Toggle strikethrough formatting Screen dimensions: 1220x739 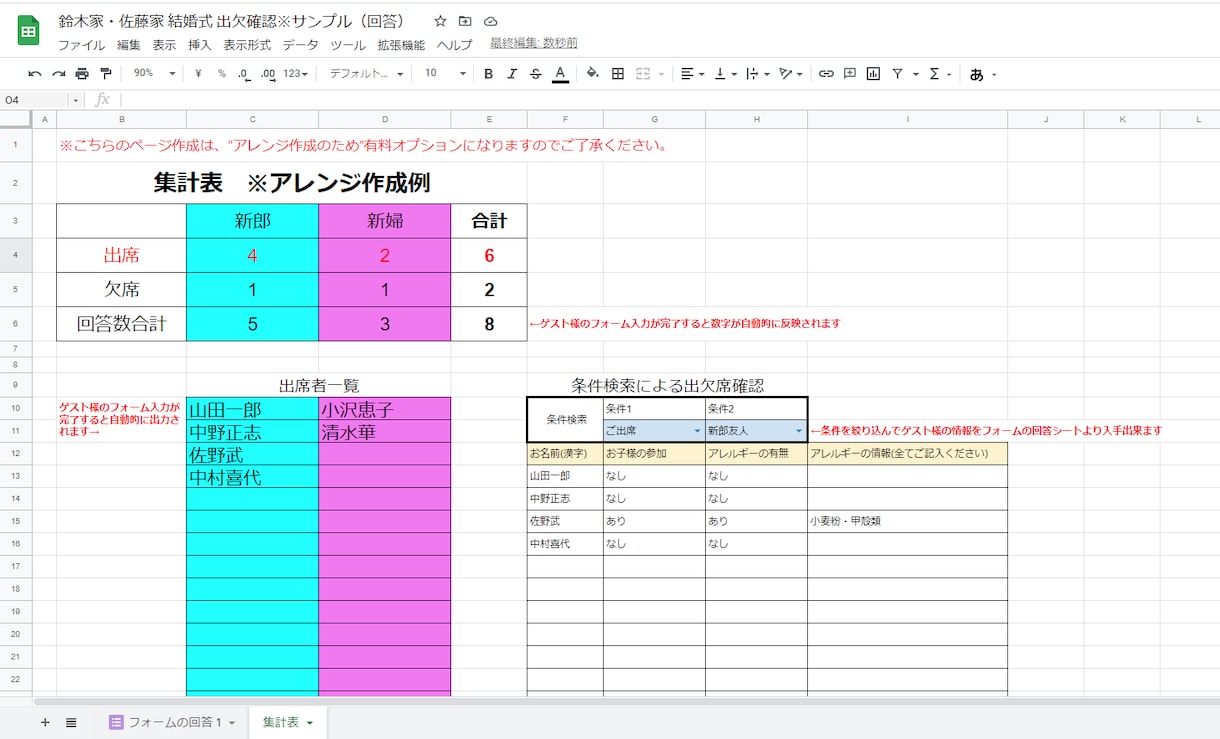(x=536, y=74)
